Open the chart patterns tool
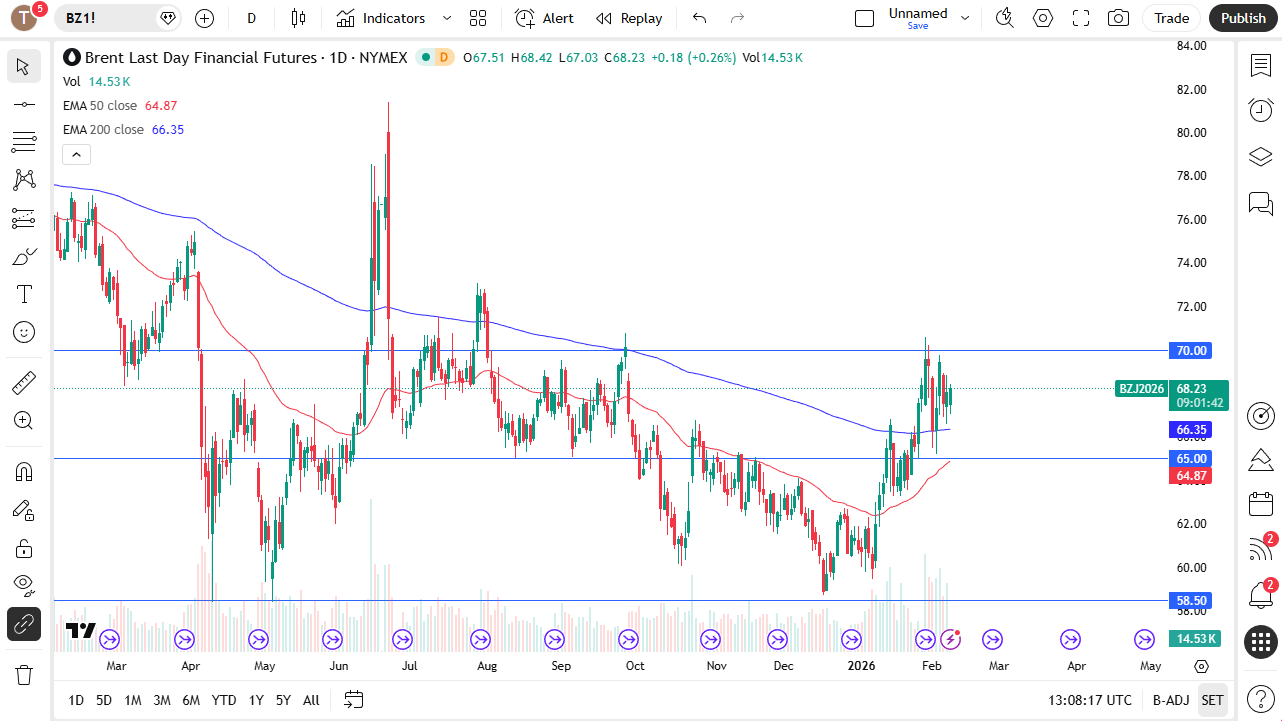Screen dimensions: 1282x721 pyautogui.click(x=24, y=180)
